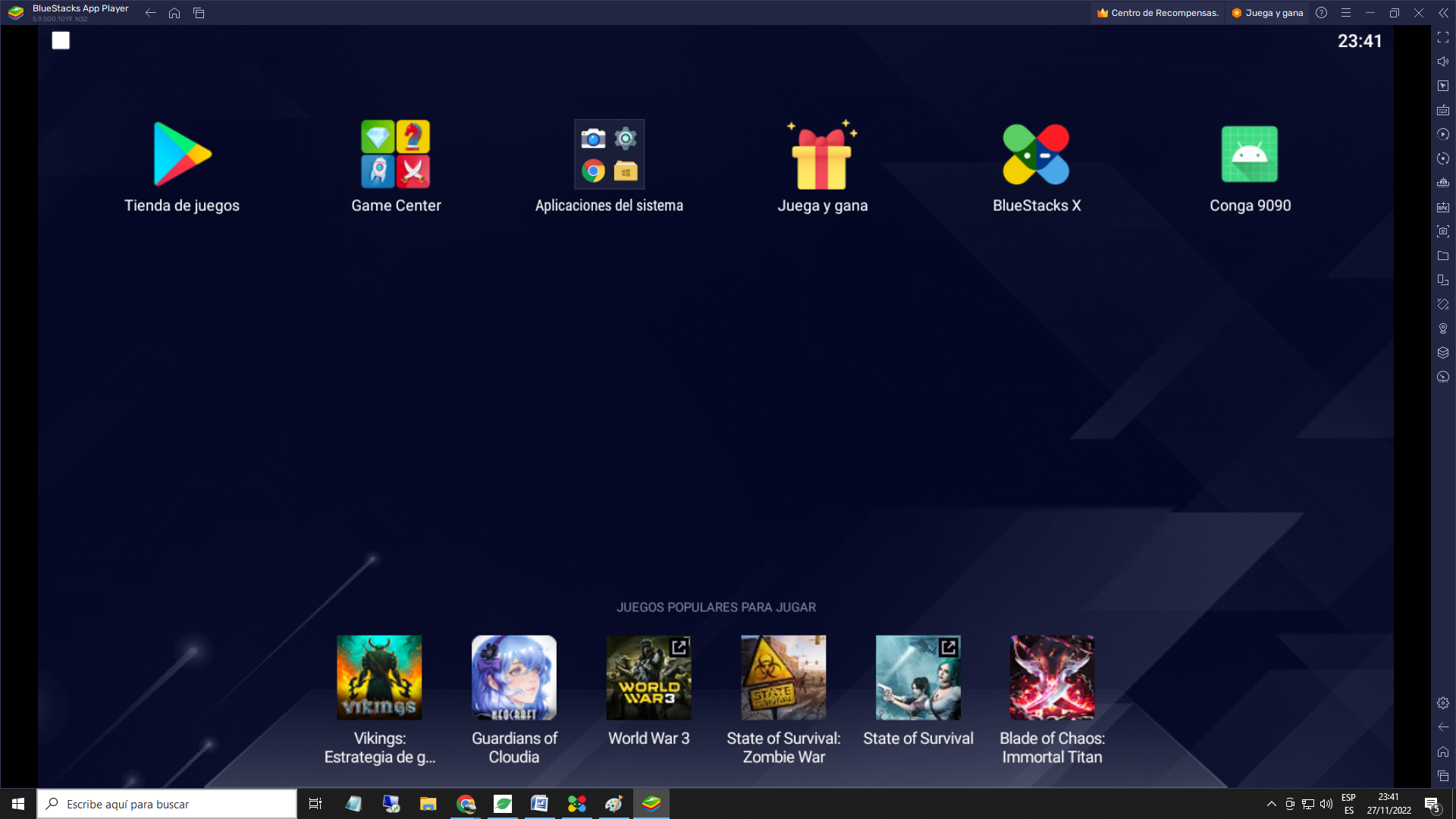Viewport: 1456px width, 819px height.
Task: Click the Windows Start button
Action: click(x=18, y=804)
